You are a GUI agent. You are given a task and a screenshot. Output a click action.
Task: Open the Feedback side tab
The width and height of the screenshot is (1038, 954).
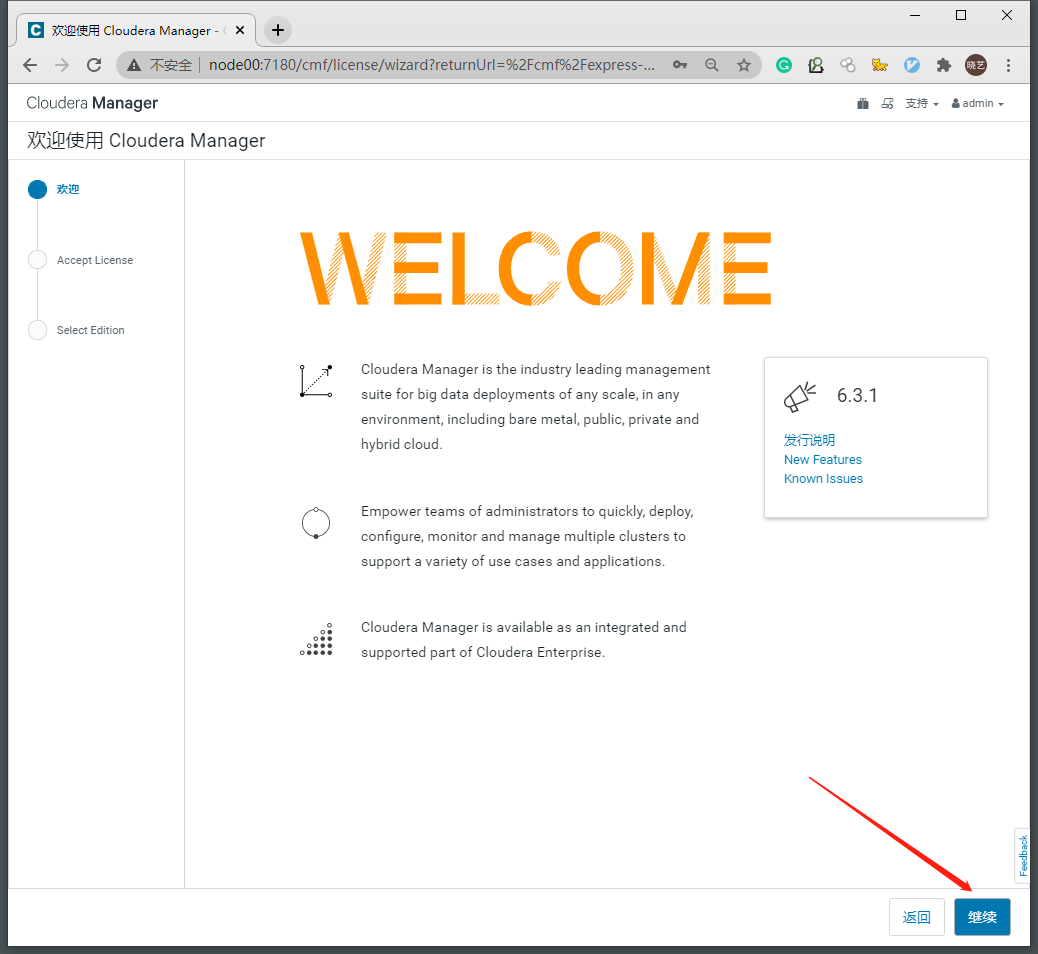coord(1023,855)
